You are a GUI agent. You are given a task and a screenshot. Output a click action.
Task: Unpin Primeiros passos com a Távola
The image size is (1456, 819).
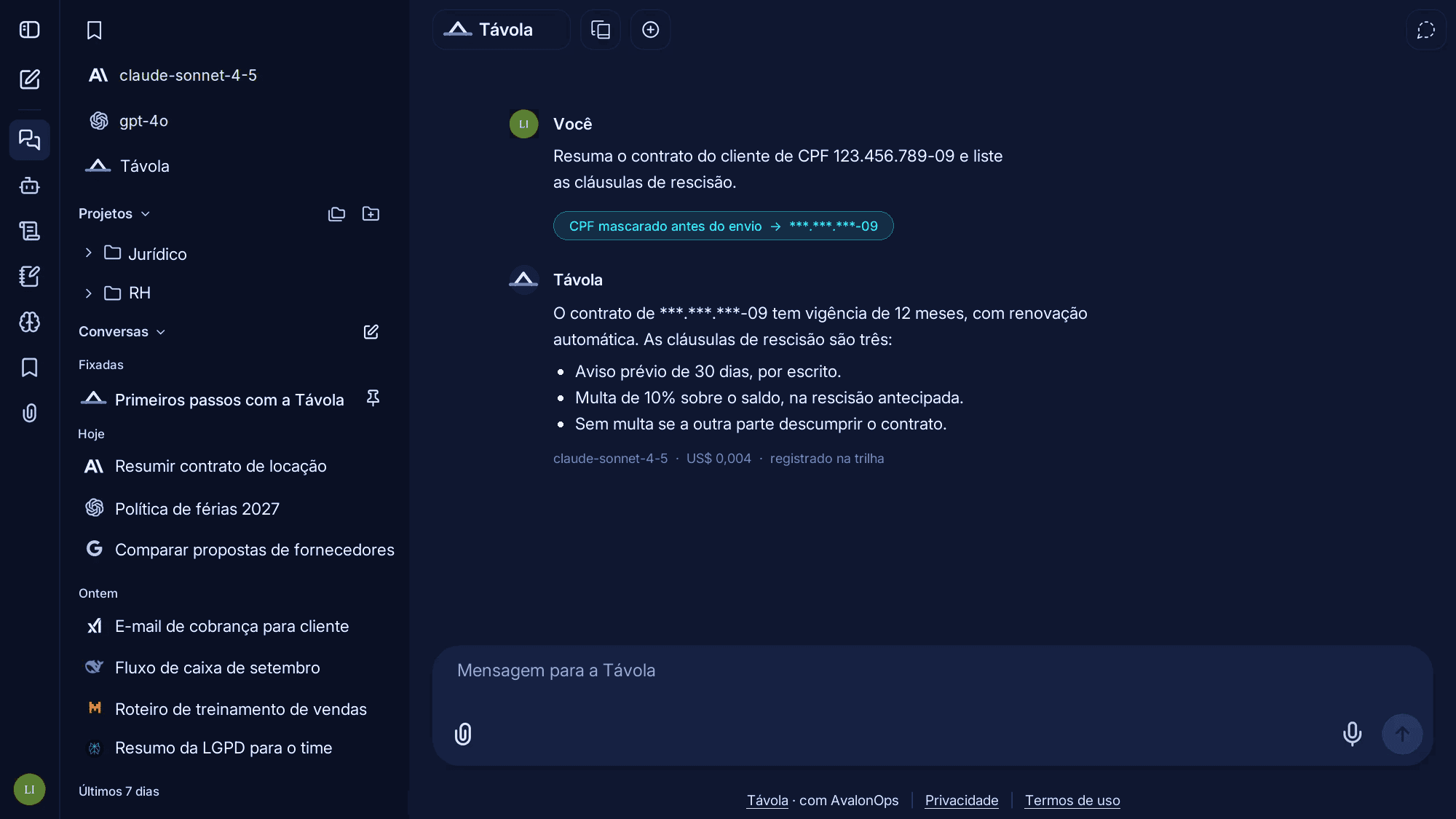pyautogui.click(x=373, y=398)
